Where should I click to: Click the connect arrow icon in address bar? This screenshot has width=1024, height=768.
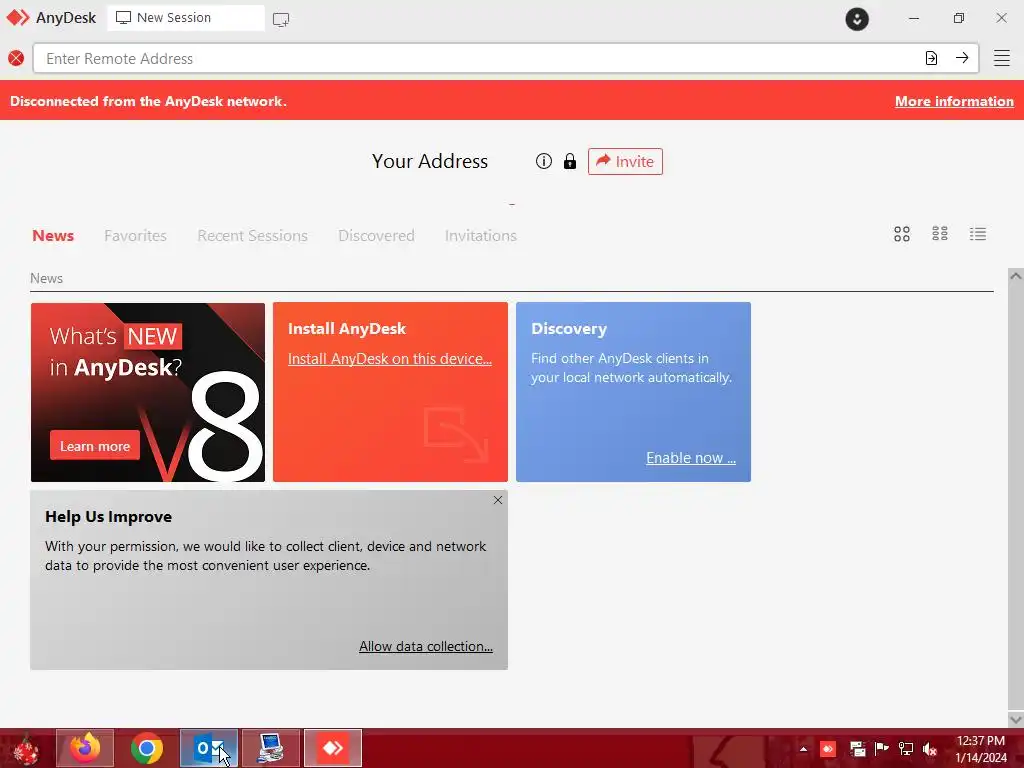(x=962, y=58)
